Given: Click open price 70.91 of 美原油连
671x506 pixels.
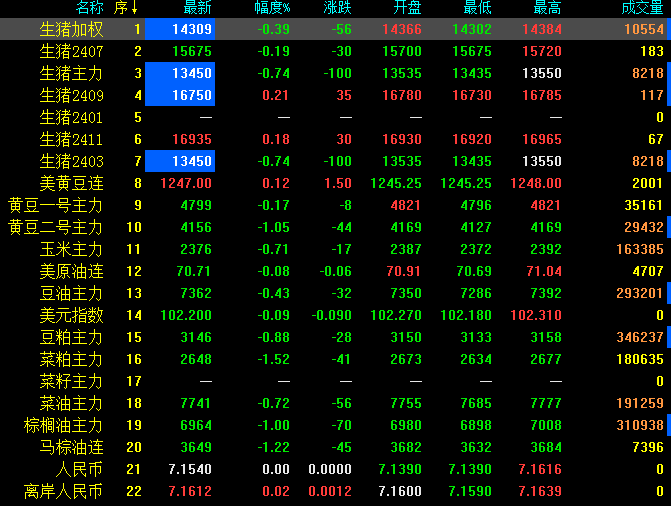Looking at the screenshot, I should [x=402, y=271].
